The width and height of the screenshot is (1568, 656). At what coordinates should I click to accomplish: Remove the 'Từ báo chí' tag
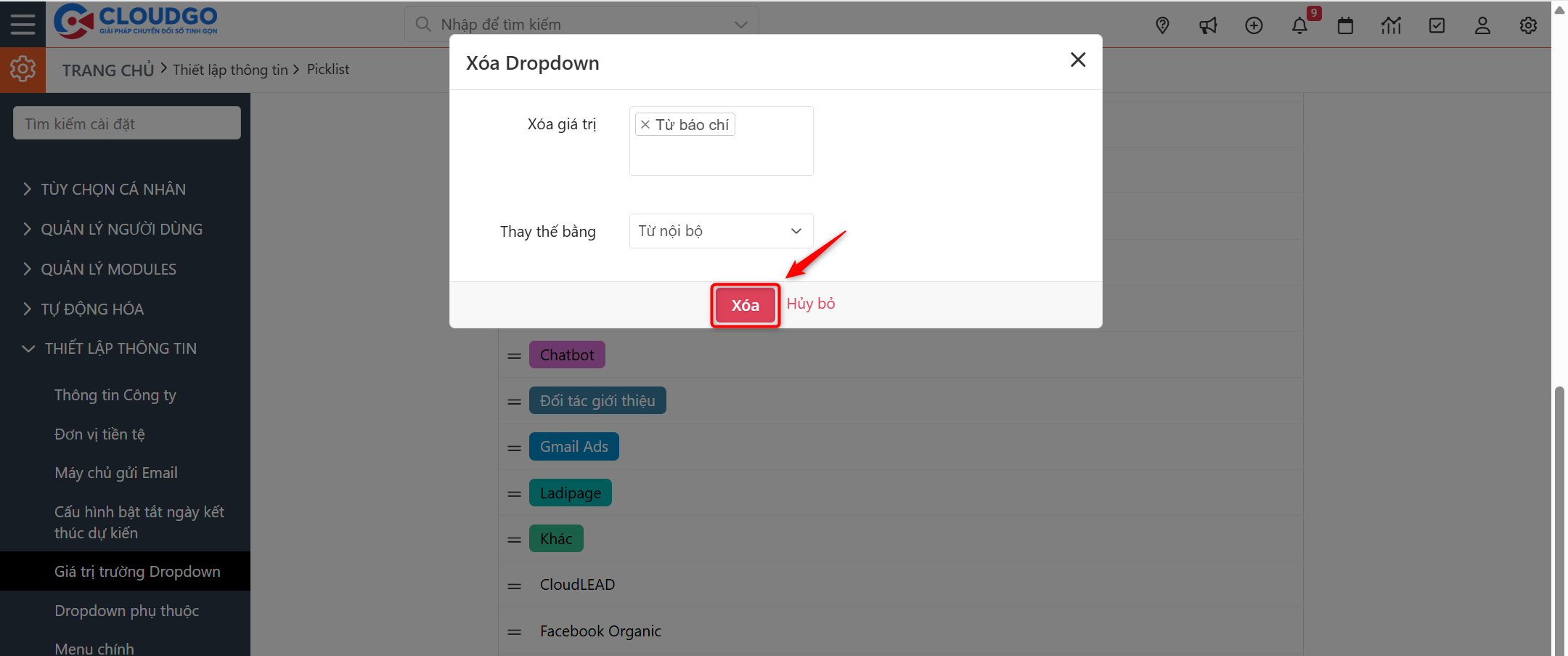[645, 125]
